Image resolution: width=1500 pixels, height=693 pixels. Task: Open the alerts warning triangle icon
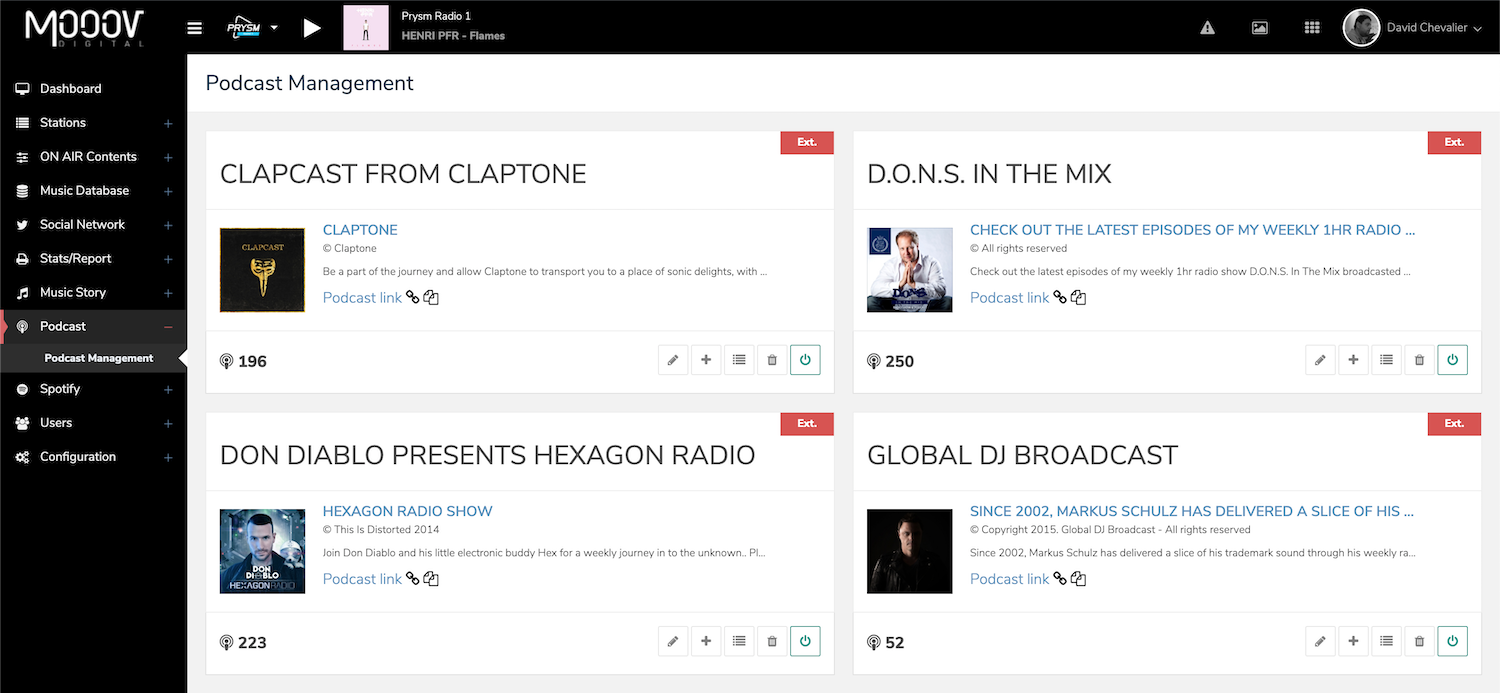[1208, 28]
